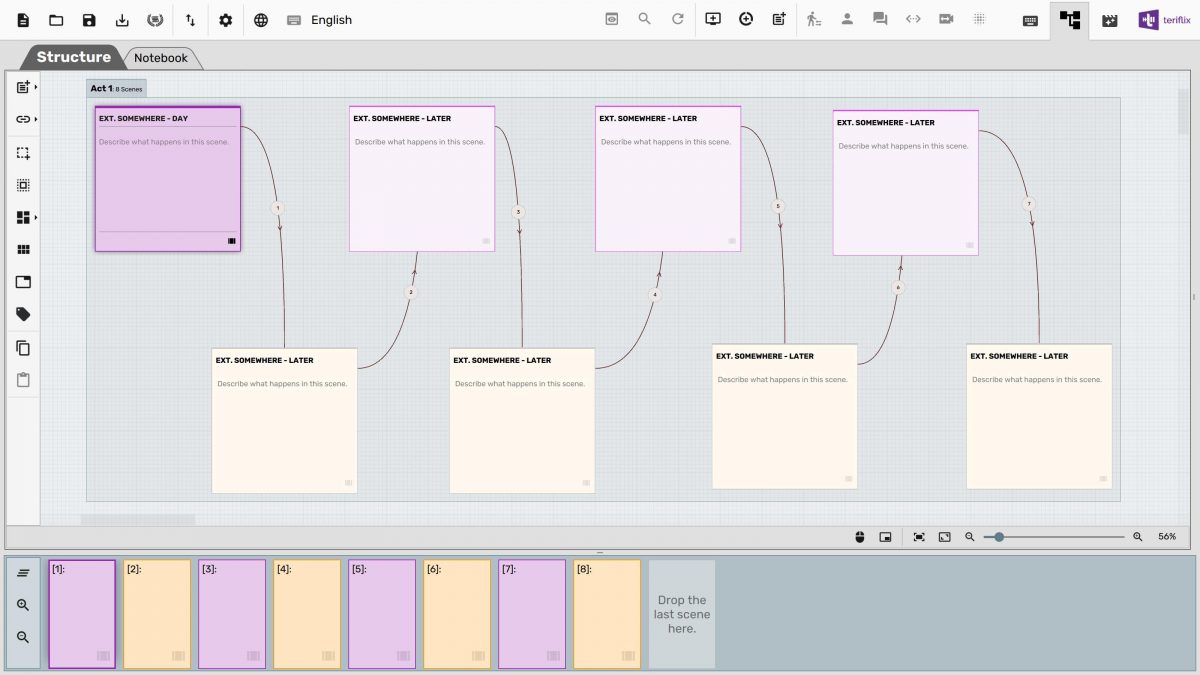The height and width of the screenshot is (675, 1200).
Task: Click the Save document icon
Action: coord(89,19)
